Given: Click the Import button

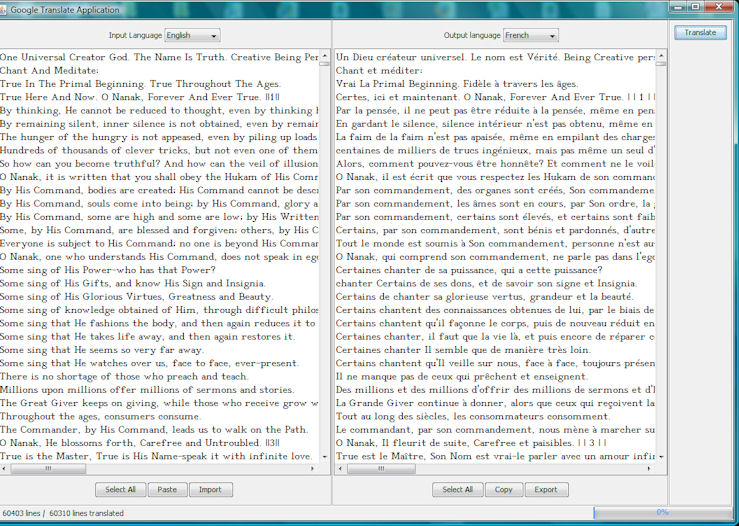Looking at the screenshot, I should click(210, 490).
